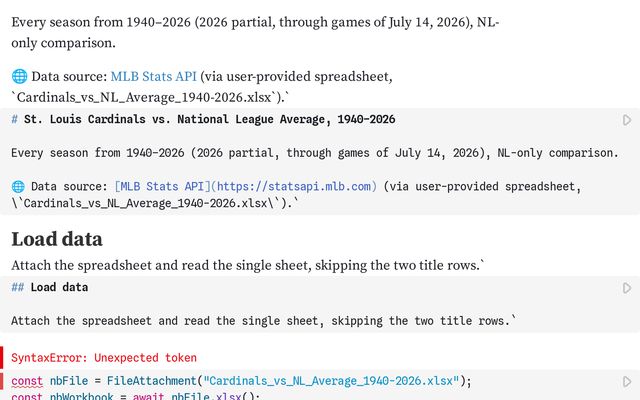640x400 pixels.
Task: Open the rendered MLB Stats API link
Action: point(153,76)
